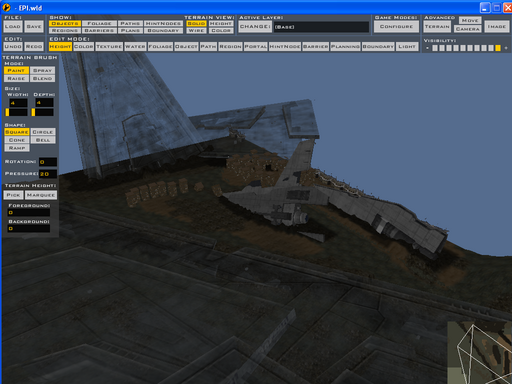This screenshot has height=384, width=512.
Task: Set terrain view to Color
Action: click(221, 31)
